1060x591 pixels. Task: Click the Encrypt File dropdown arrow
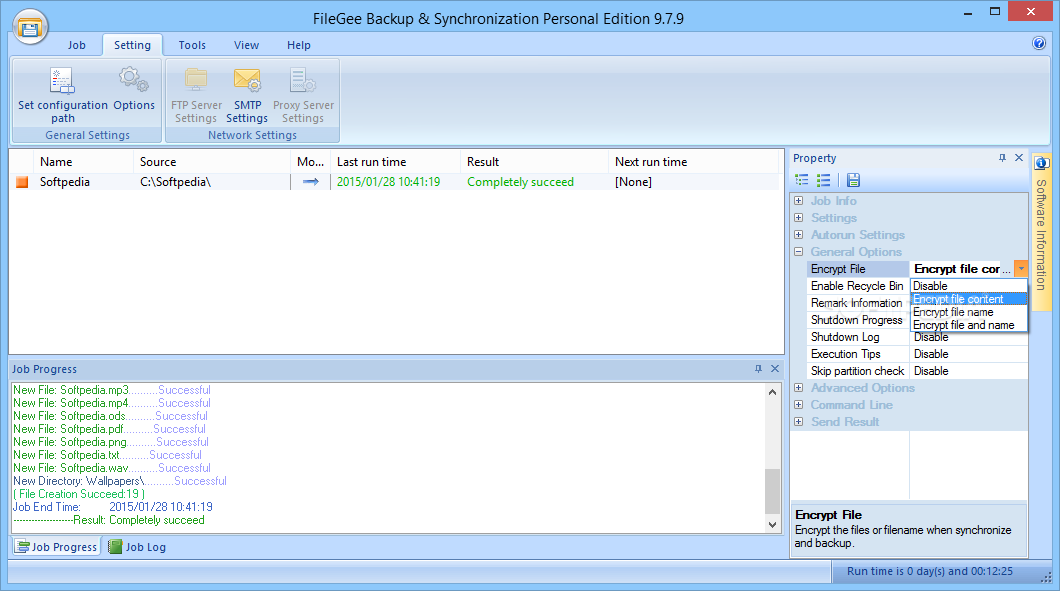pyautogui.click(x=1021, y=268)
